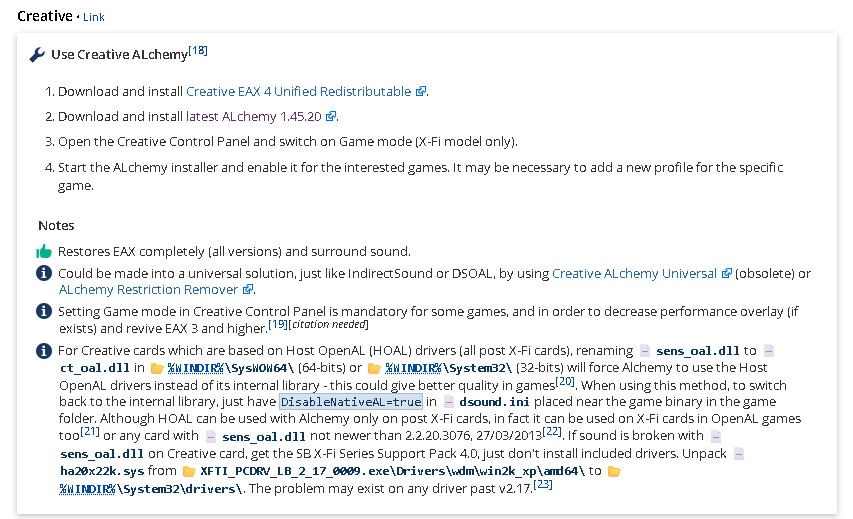Screen dimensions: 853x519
Task: Click step 3 'Open the Creative Control Panel' text
Action: 288,141
